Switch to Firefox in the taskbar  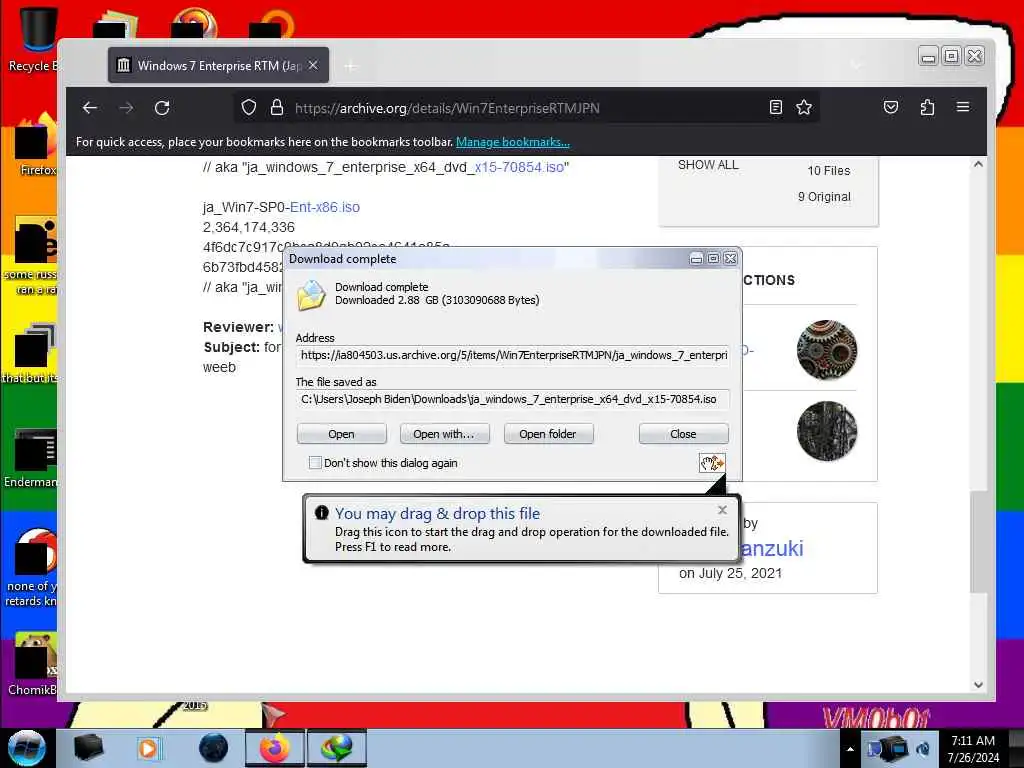275,748
